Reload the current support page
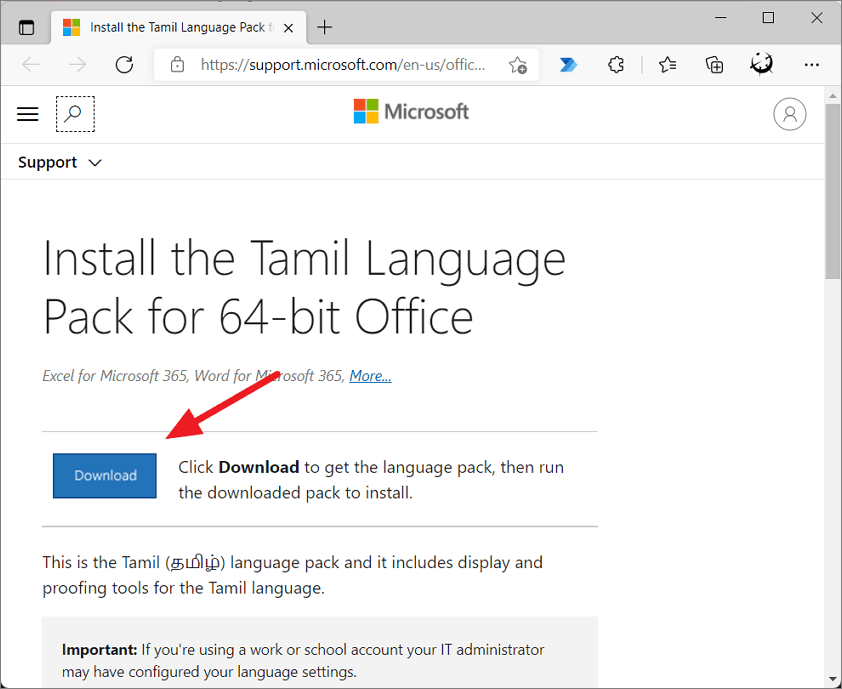 (x=124, y=64)
